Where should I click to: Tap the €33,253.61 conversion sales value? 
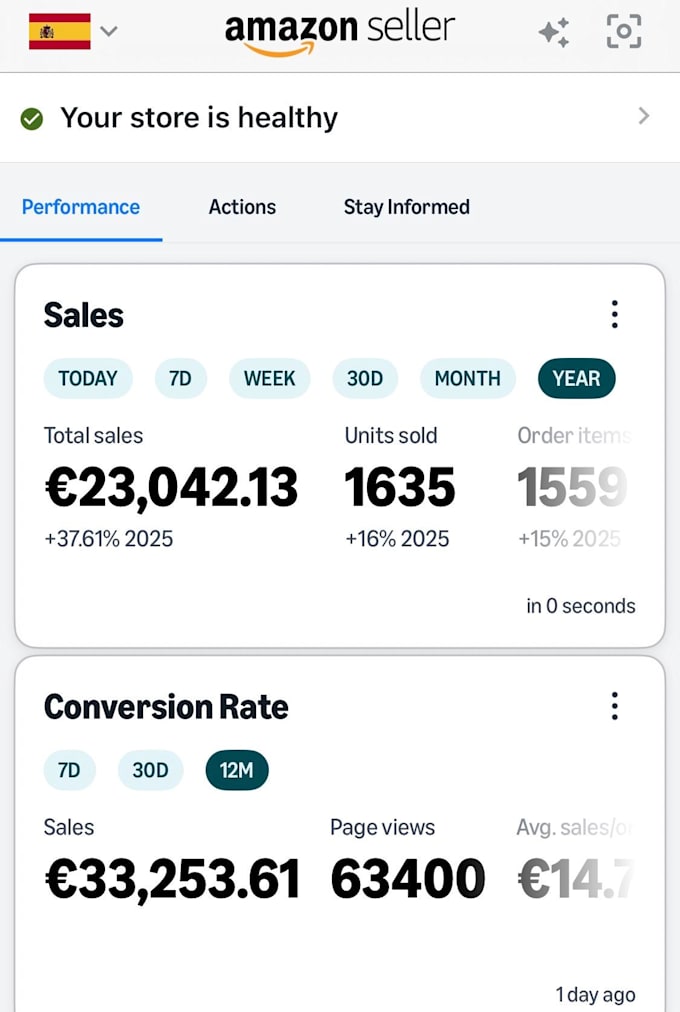172,879
